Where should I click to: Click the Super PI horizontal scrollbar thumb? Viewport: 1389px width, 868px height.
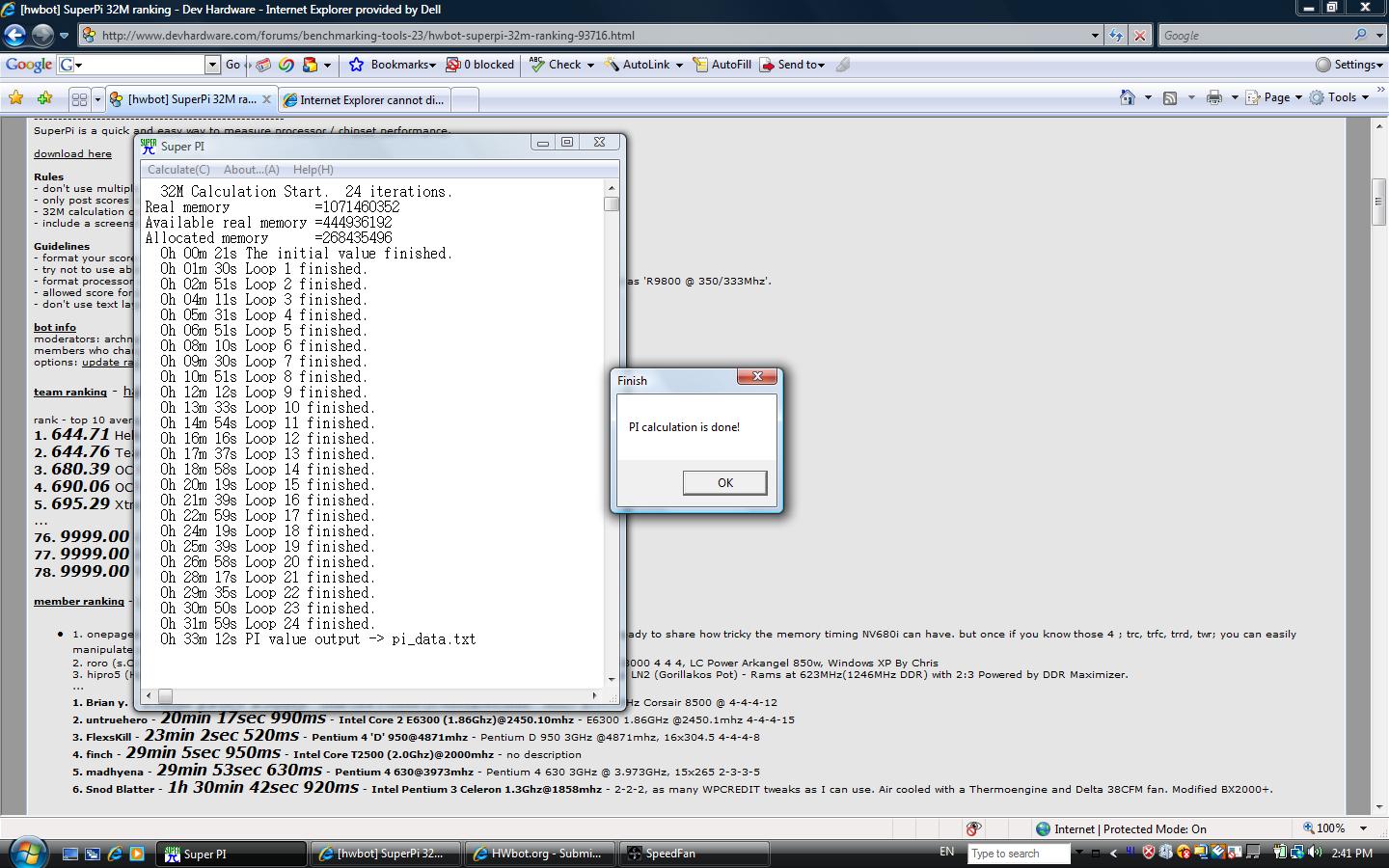[x=165, y=695]
